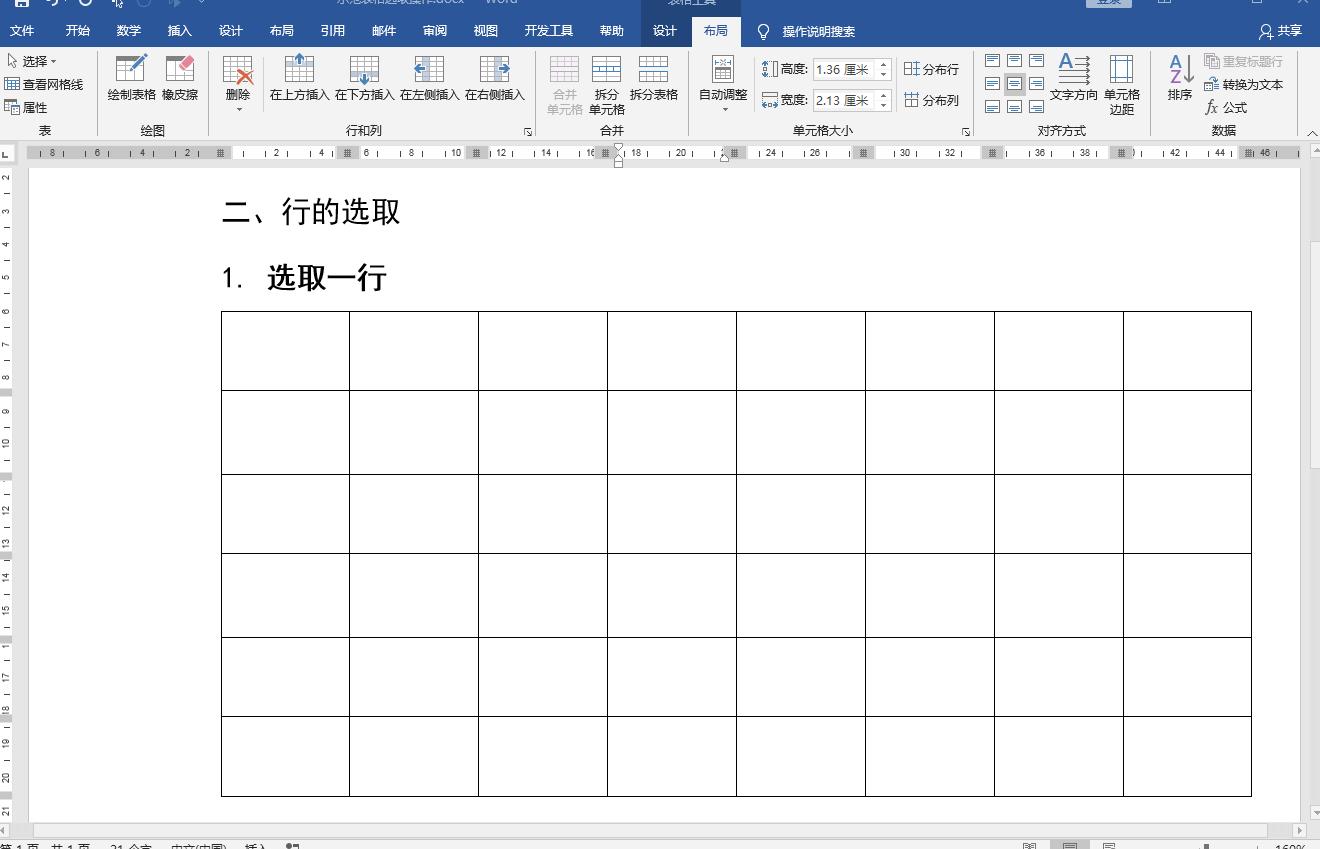The width and height of the screenshot is (1320, 849).
Task: Select the 橡皮擦 (Eraser) tool
Action: [180, 80]
